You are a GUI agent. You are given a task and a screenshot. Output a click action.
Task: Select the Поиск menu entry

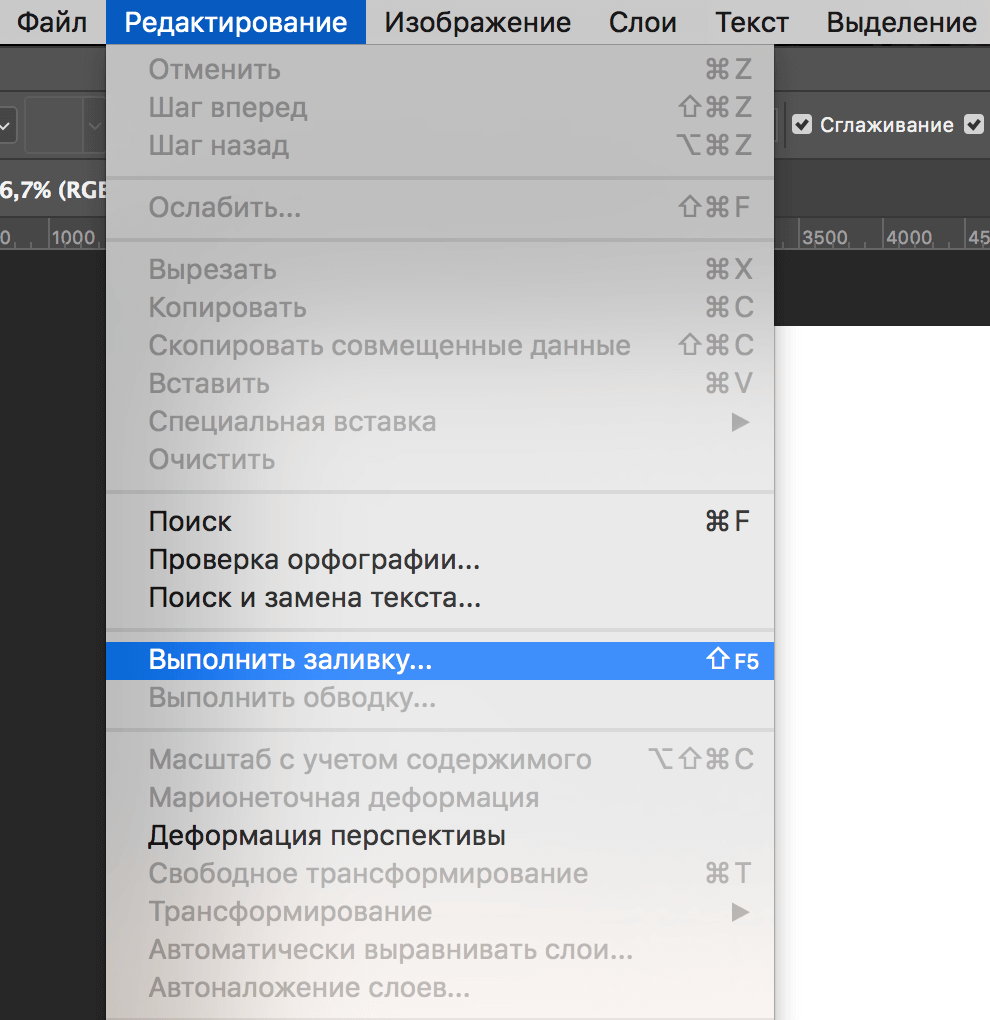(x=190, y=522)
